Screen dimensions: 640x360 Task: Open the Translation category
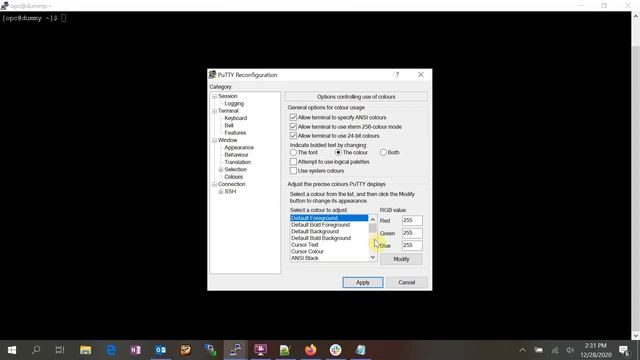click(238, 162)
